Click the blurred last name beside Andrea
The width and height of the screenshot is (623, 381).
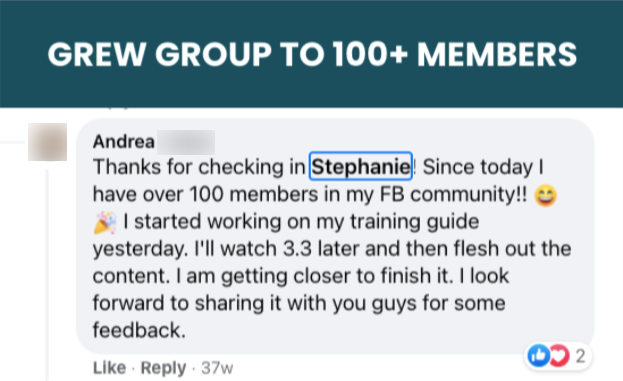pyautogui.click(x=186, y=142)
